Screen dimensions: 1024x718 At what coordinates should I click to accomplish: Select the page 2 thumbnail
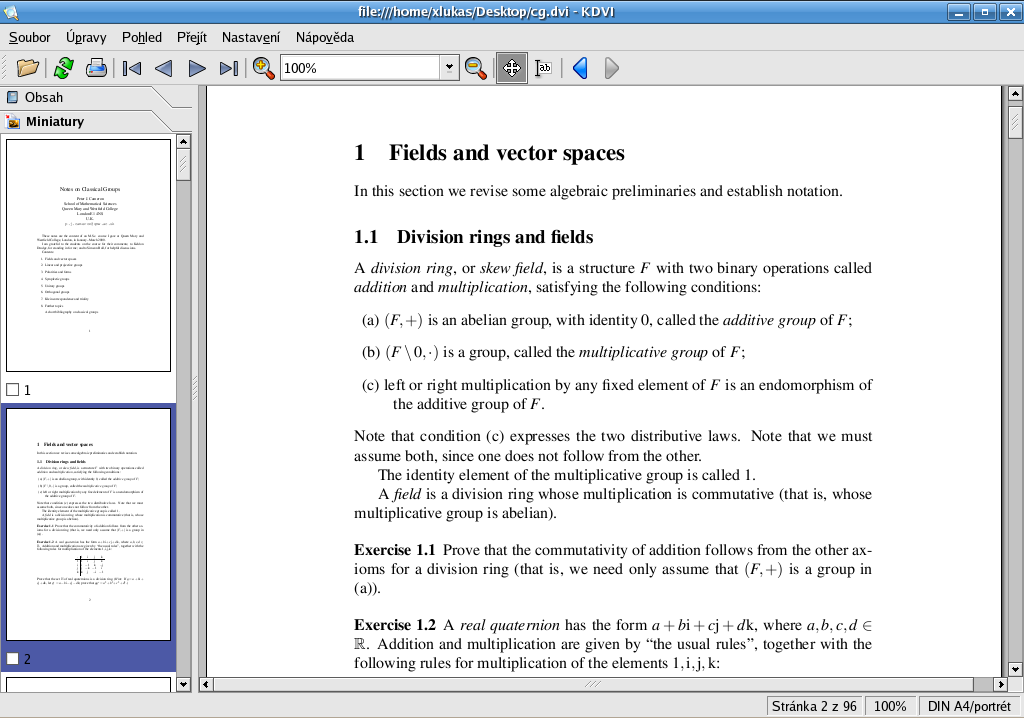click(88, 524)
